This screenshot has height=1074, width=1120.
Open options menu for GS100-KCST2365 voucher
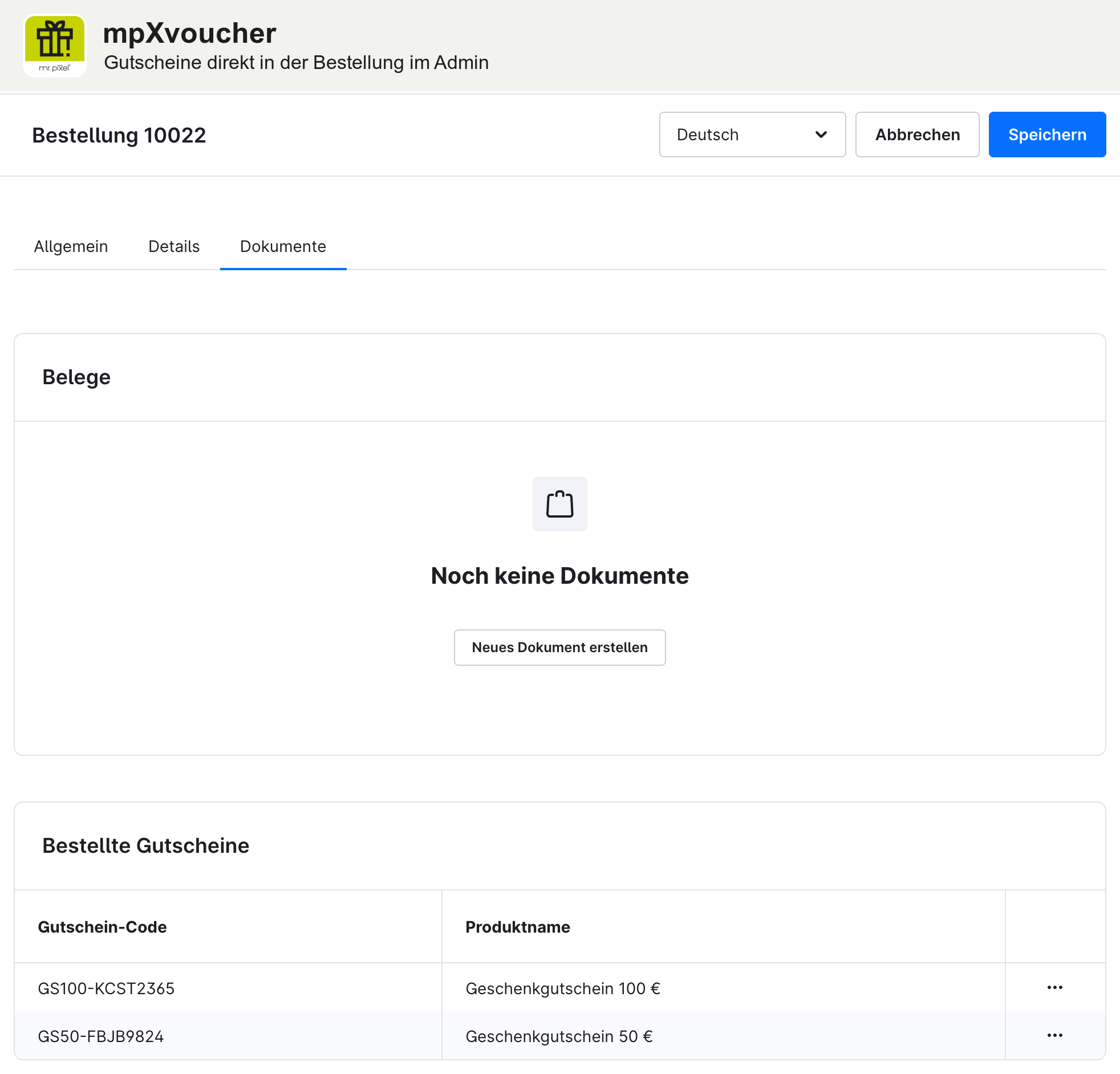point(1055,988)
